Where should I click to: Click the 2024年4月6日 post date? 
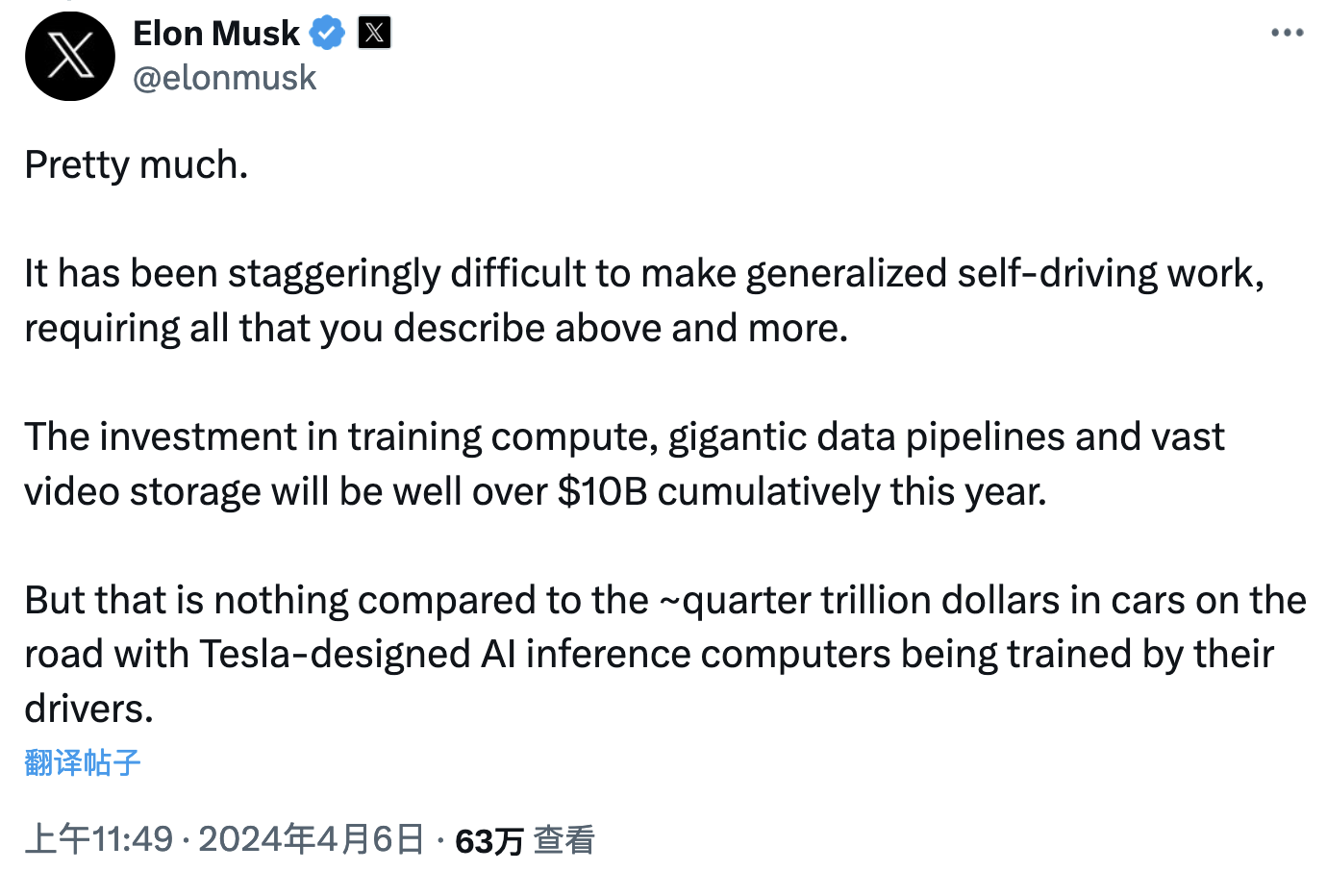tap(311, 839)
